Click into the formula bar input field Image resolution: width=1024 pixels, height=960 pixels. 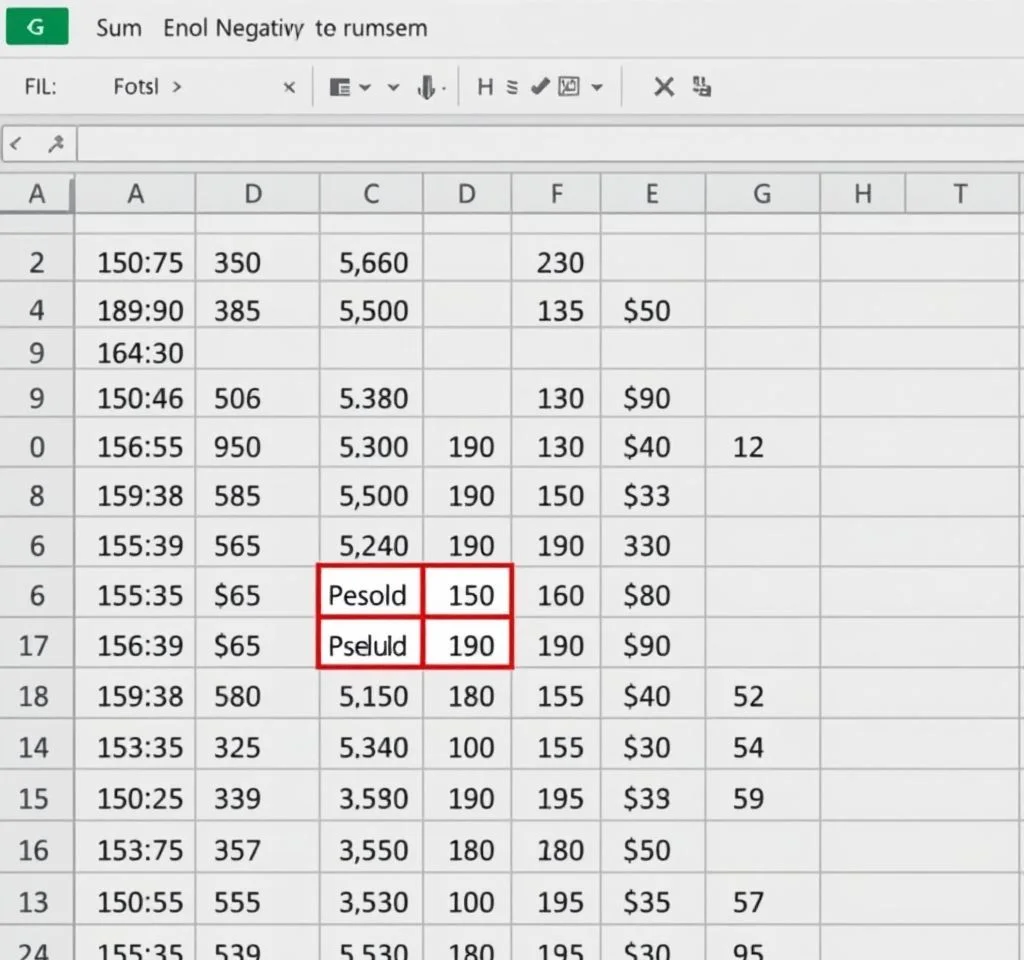click(540, 145)
